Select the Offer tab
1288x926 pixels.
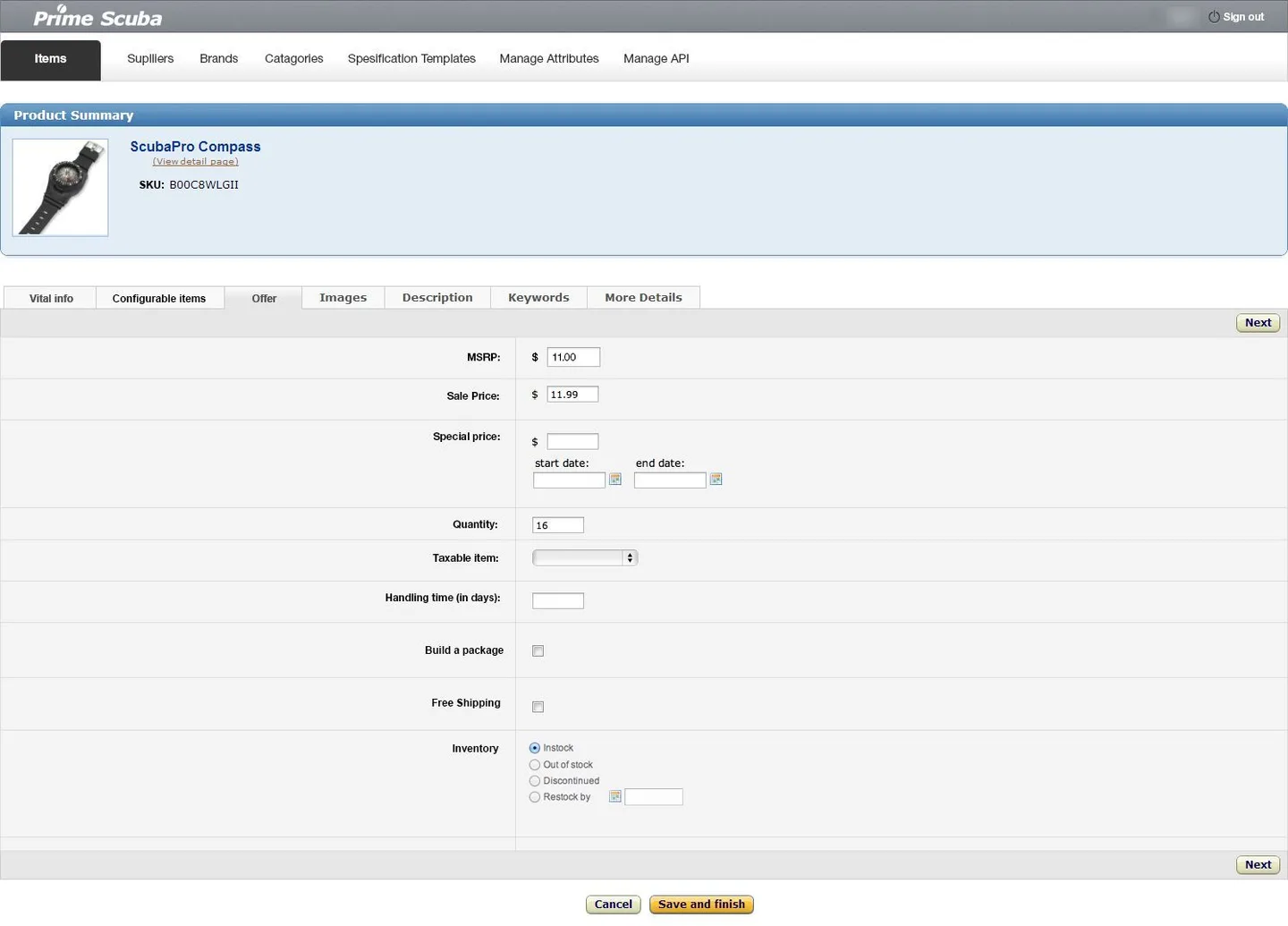point(264,298)
